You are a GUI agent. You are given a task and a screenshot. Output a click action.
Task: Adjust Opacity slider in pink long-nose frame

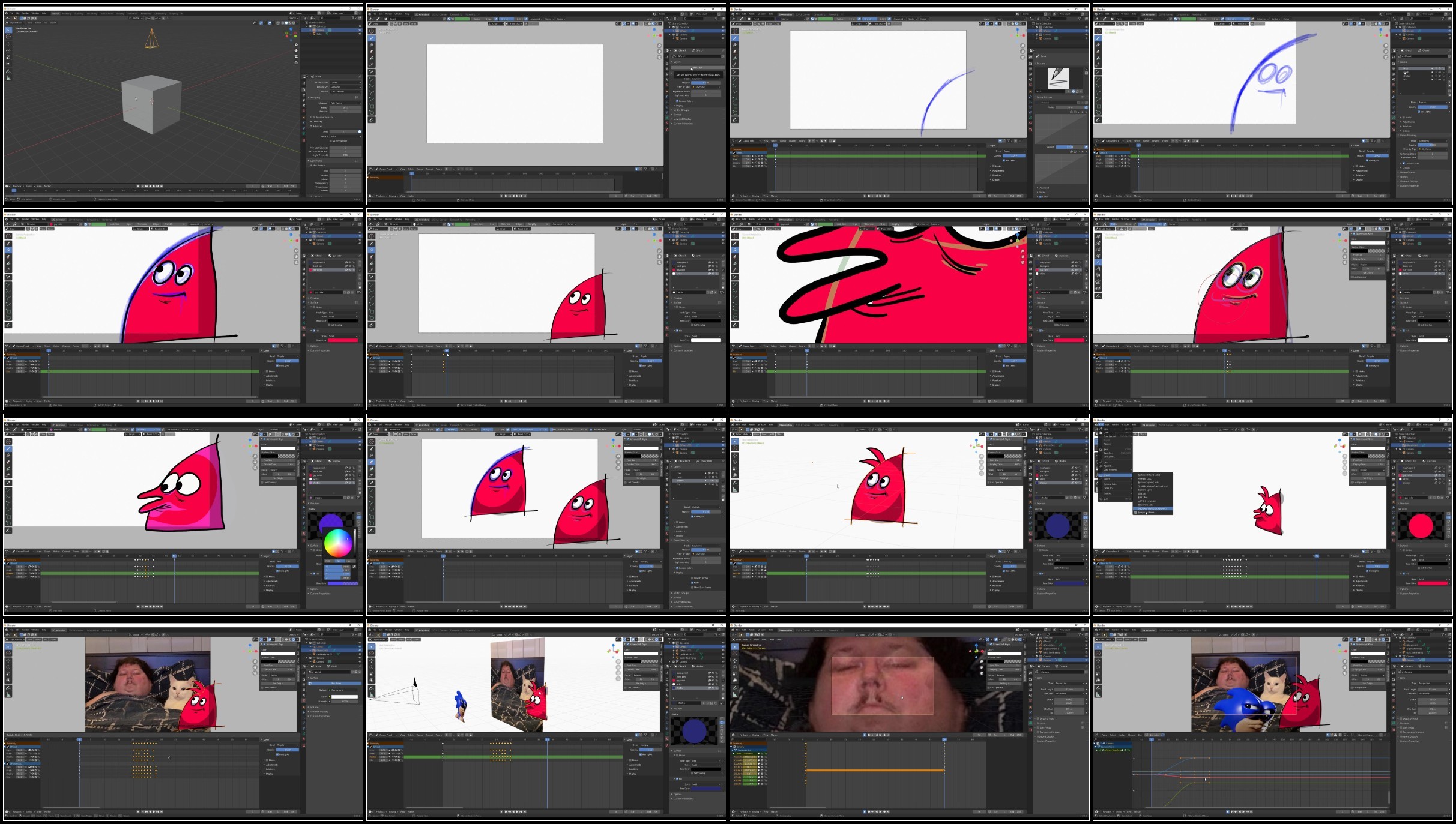288,566
